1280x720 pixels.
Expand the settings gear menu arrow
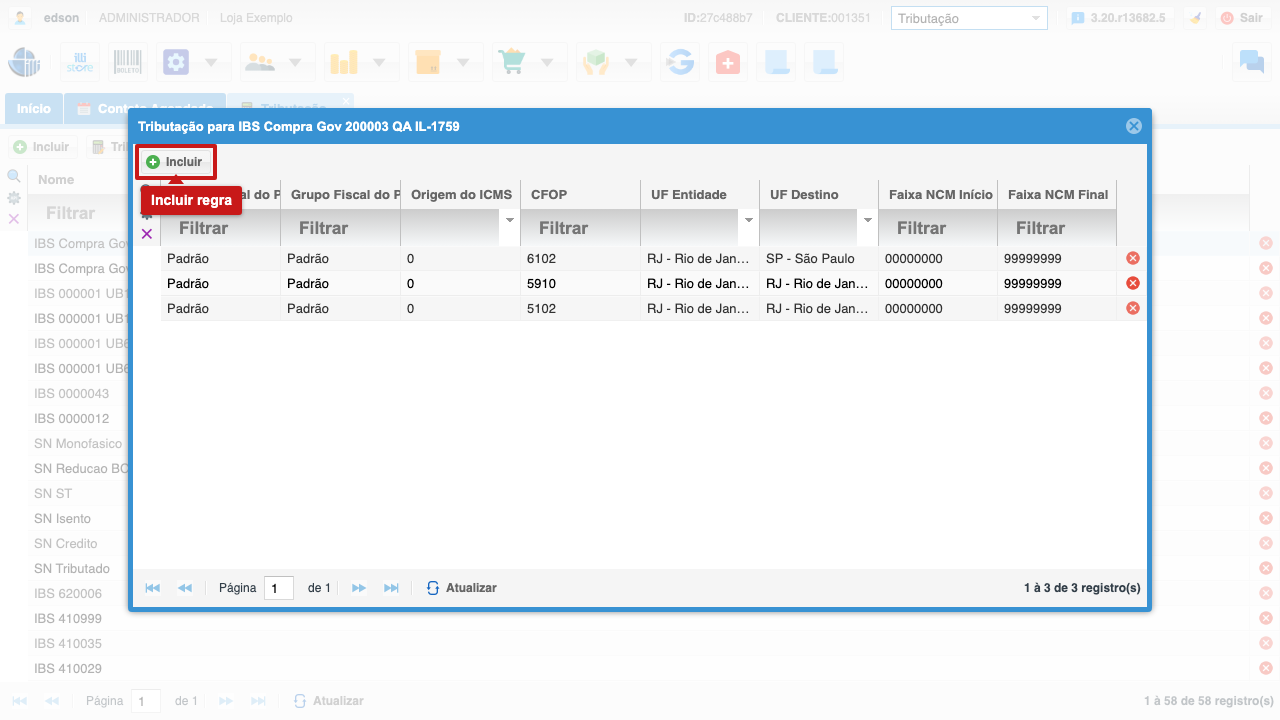(x=211, y=62)
